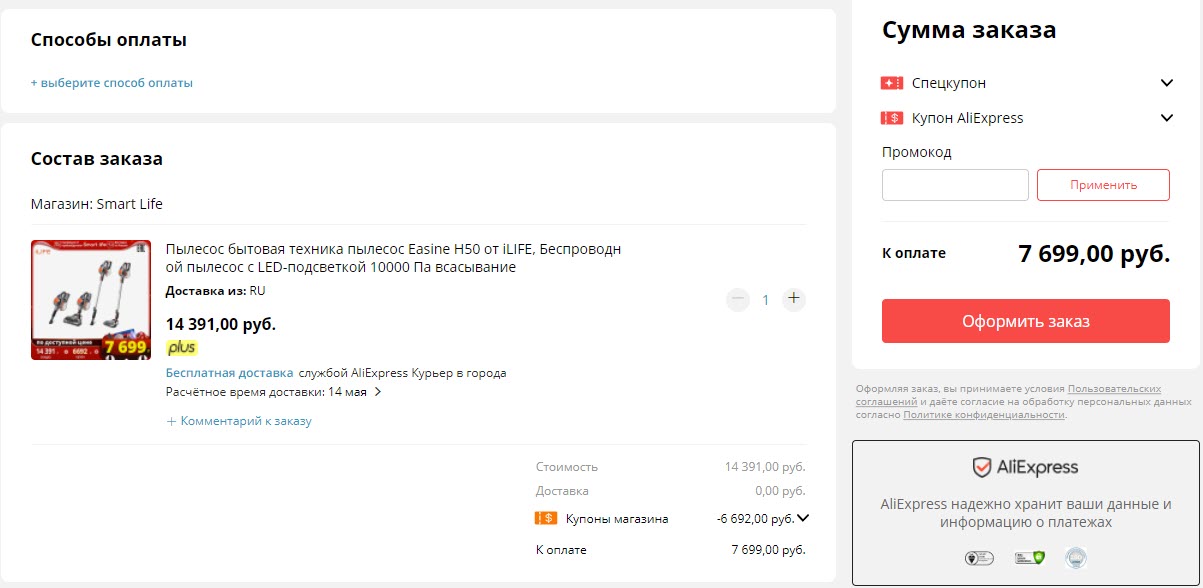The height and width of the screenshot is (588, 1203).
Task: Apply promo code with Применить button
Action: click(1103, 184)
